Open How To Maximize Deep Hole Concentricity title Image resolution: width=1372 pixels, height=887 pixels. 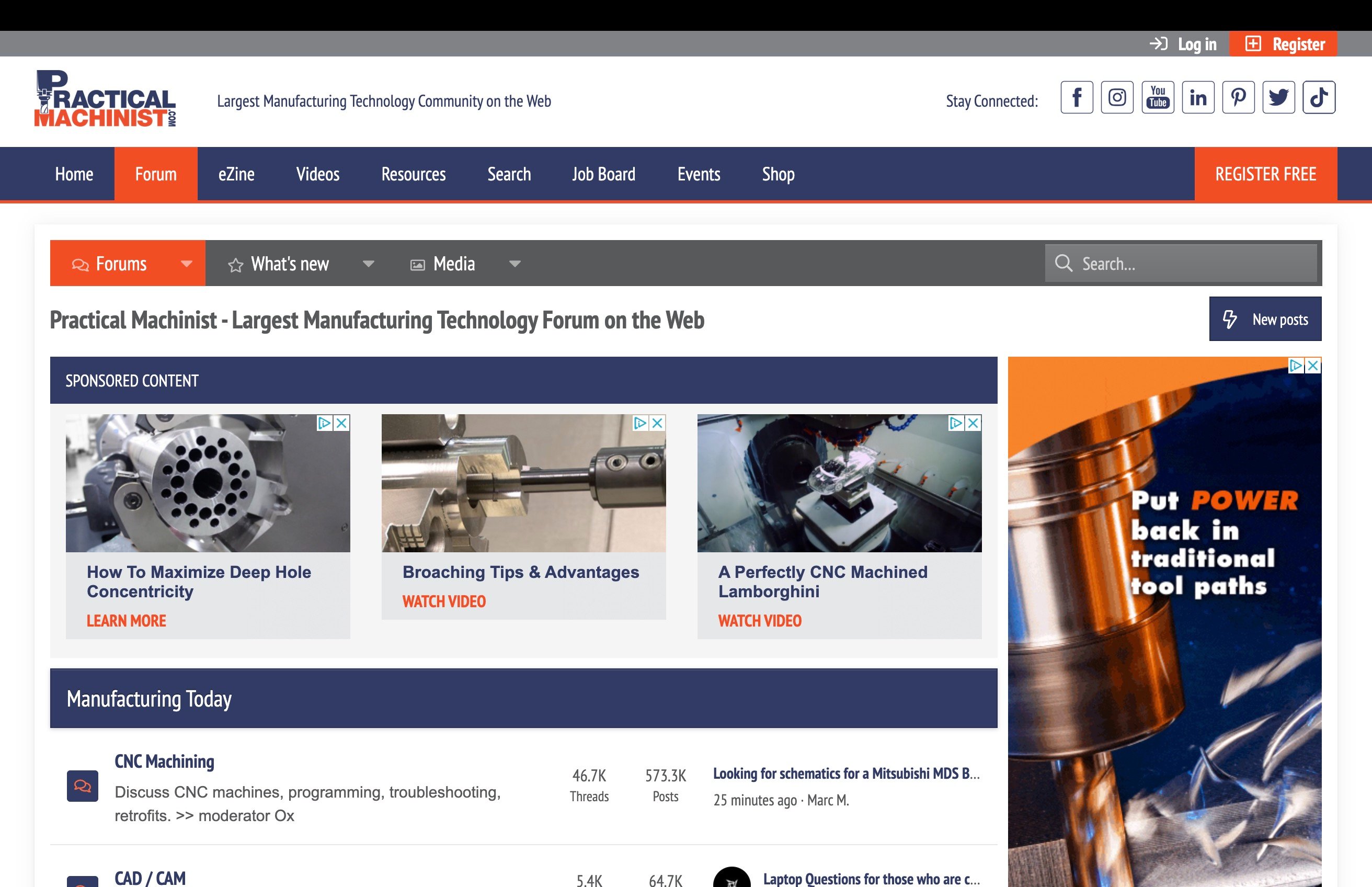pyautogui.click(x=199, y=582)
